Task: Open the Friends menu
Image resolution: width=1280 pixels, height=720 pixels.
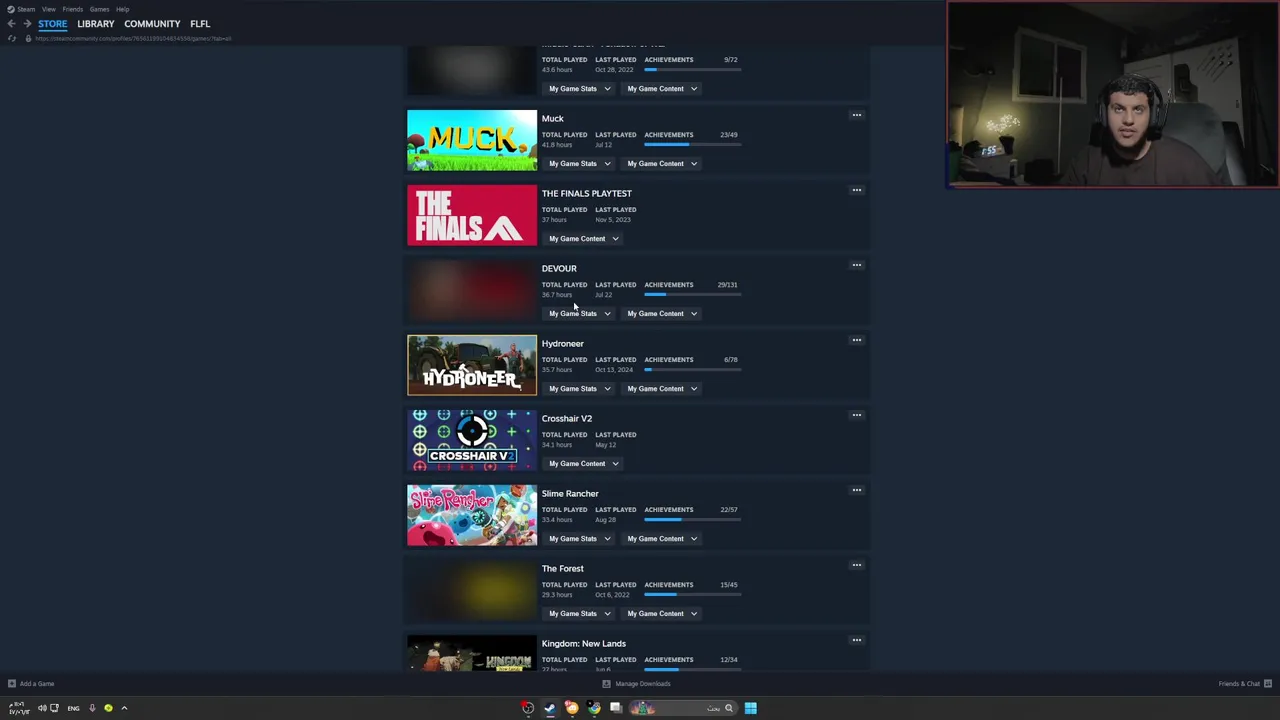Action: point(72,9)
